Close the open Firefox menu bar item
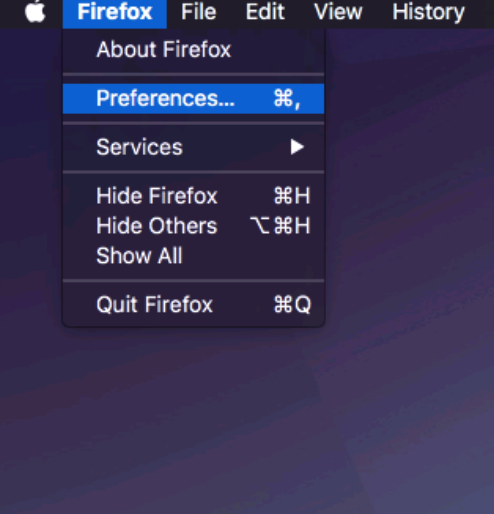Viewport: 494px width, 514px height. [x=115, y=13]
